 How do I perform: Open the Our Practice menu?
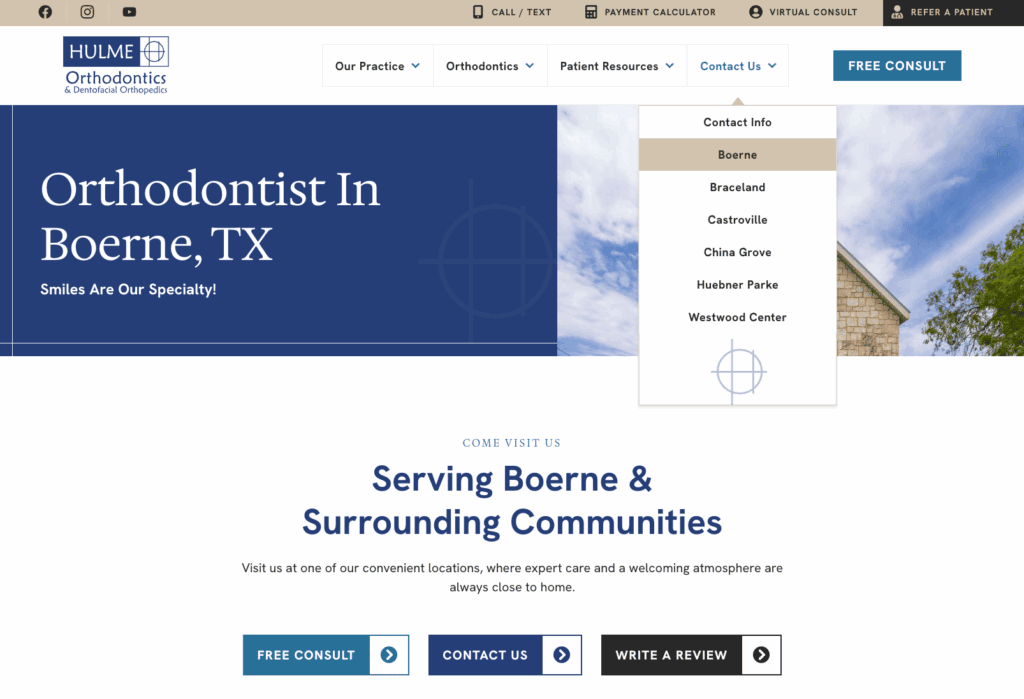(x=377, y=65)
